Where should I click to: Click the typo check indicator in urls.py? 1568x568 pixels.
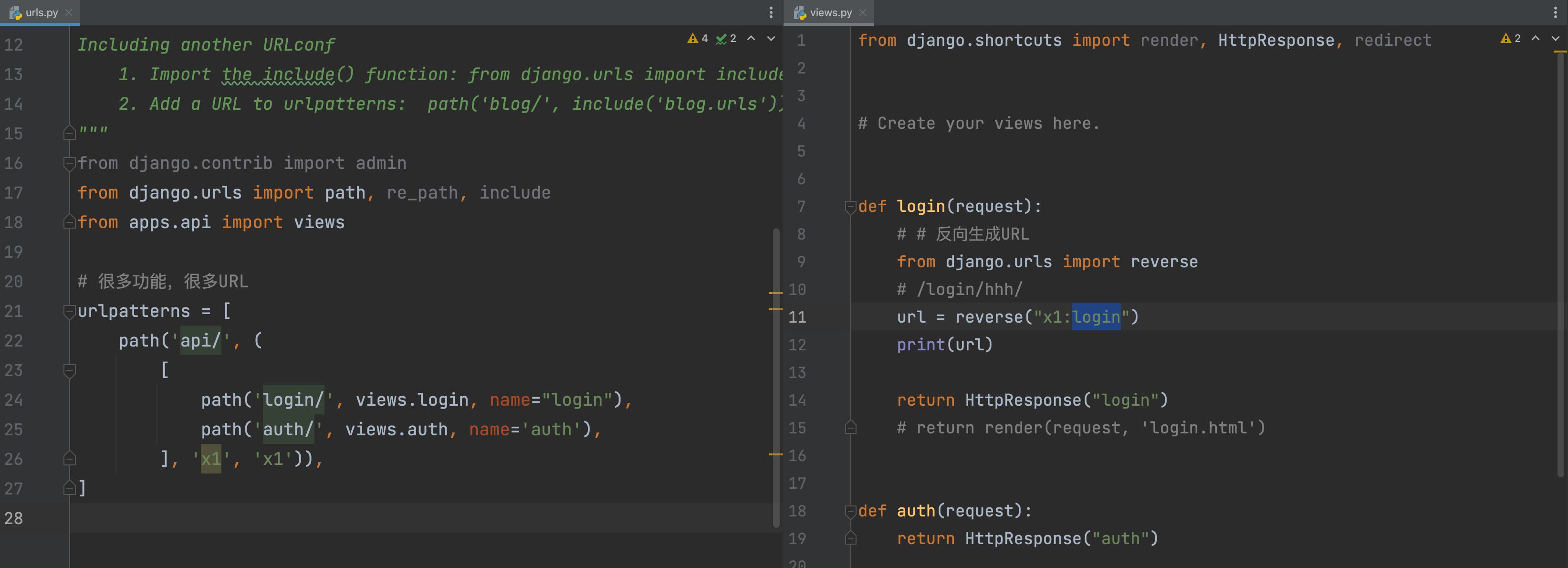click(x=726, y=38)
